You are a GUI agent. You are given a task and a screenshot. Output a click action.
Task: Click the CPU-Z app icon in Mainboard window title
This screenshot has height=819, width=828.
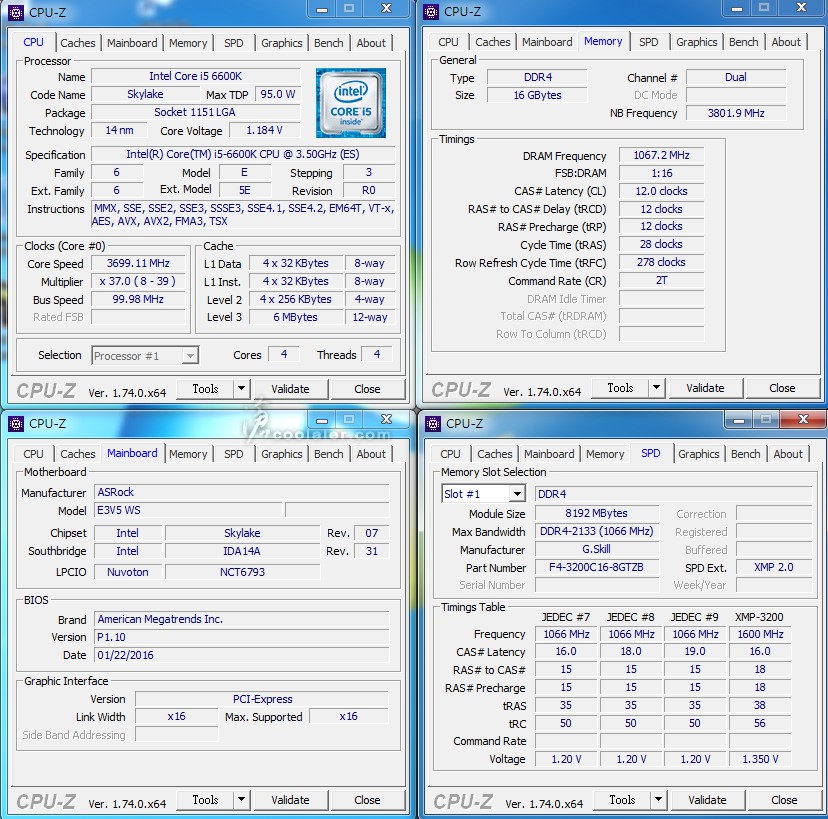[16, 423]
